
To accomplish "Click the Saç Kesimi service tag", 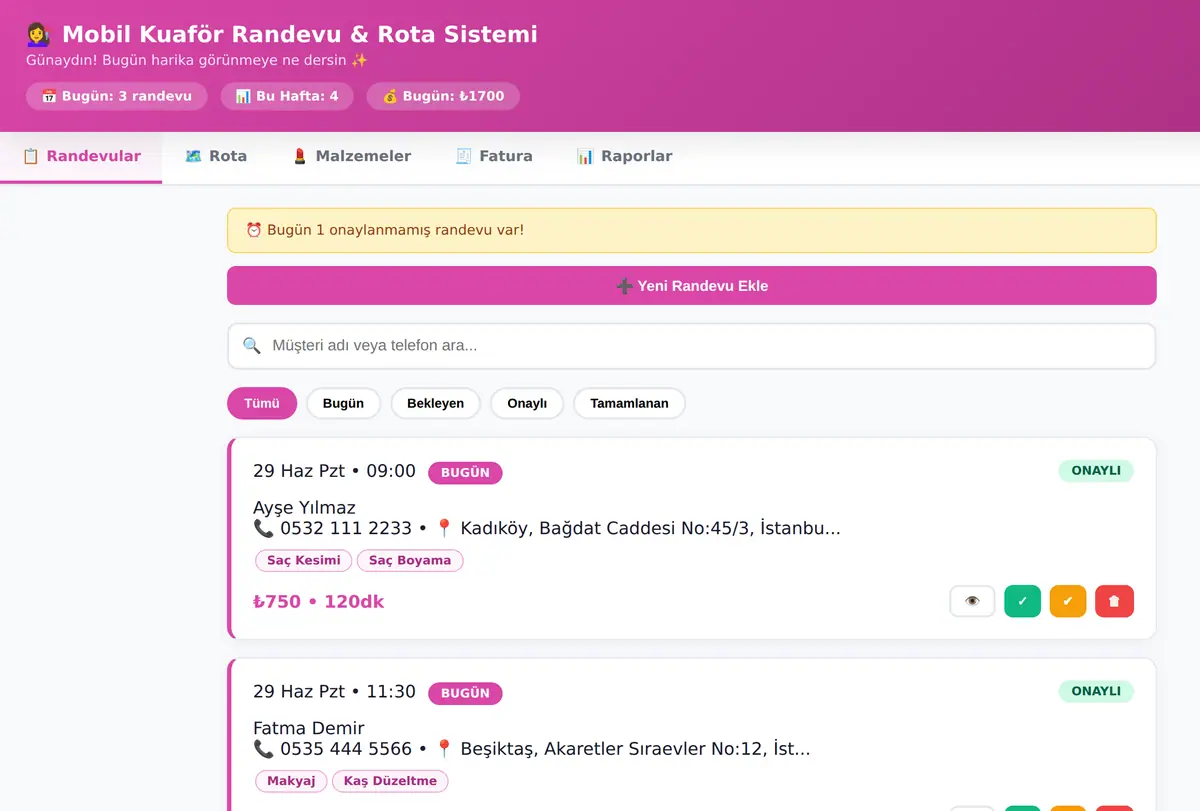I will click(x=304, y=561).
